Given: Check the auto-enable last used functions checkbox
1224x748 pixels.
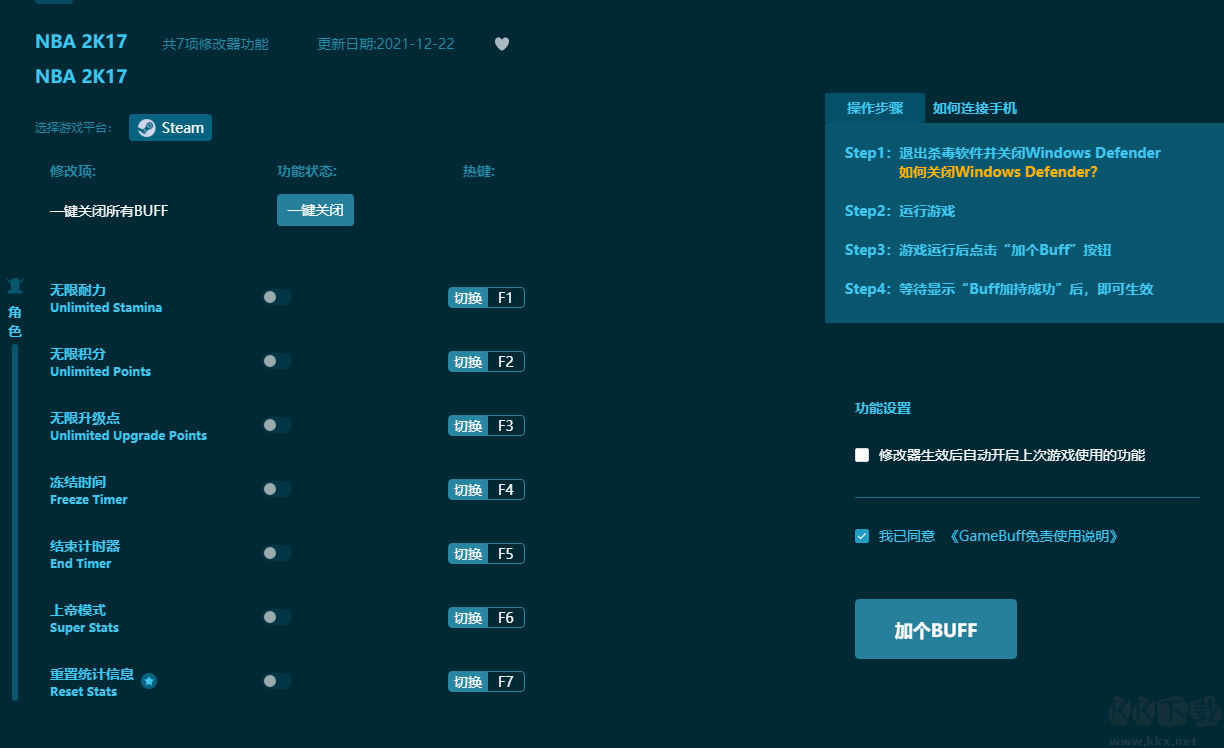Looking at the screenshot, I should pyautogui.click(x=862, y=455).
